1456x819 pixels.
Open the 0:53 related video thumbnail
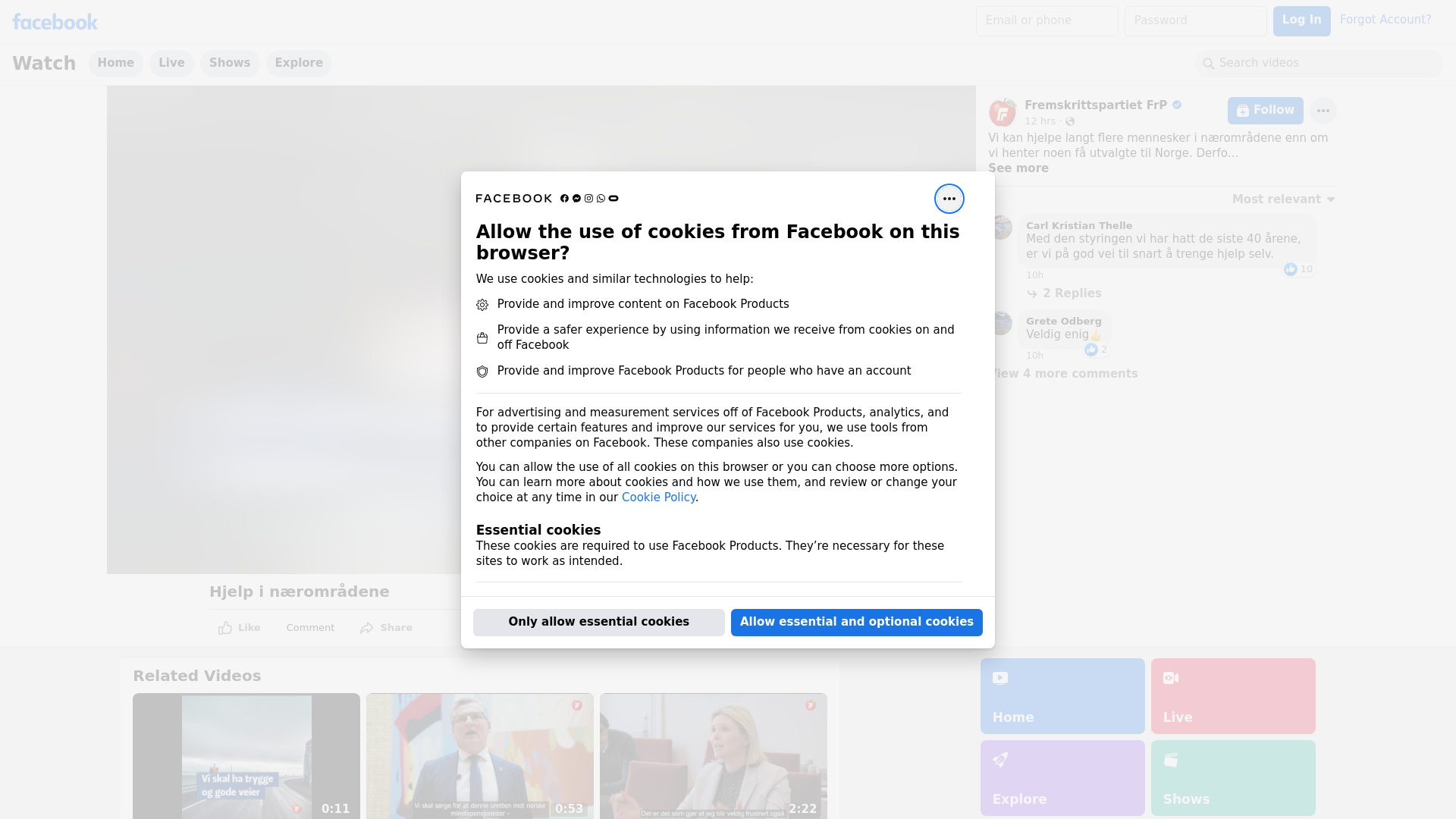pos(480,756)
